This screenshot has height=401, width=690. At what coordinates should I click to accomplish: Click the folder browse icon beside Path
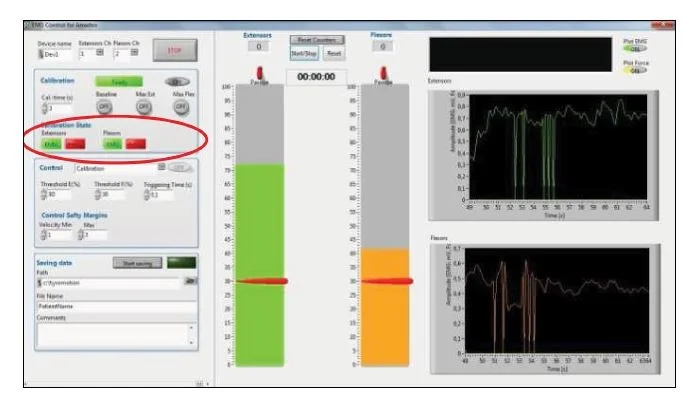[x=190, y=281]
